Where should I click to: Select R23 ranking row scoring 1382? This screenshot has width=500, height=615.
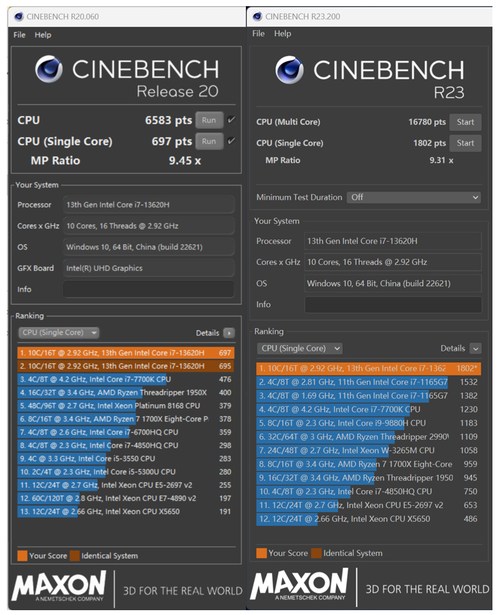pos(369,396)
